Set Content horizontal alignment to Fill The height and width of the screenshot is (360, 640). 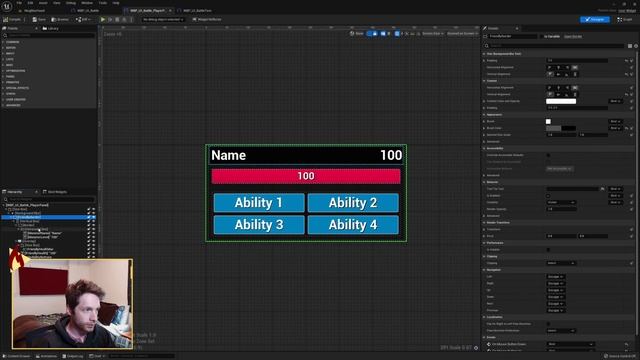click(575, 87)
